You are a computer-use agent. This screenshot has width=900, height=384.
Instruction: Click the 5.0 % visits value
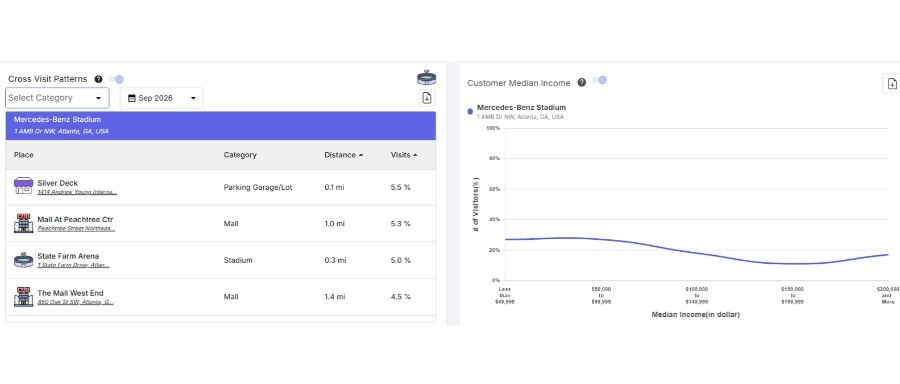click(x=401, y=260)
